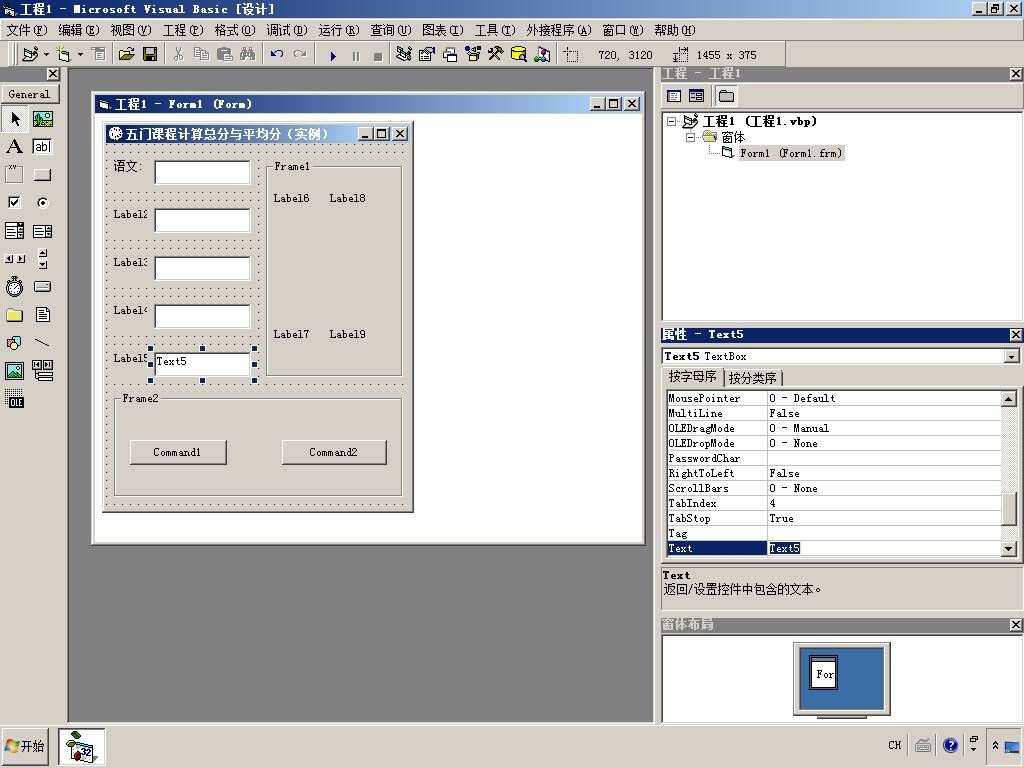This screenshot has height=768, width=1024.
Task: Open the Project Explorer toolbar icon
Action: pos(404,54)
